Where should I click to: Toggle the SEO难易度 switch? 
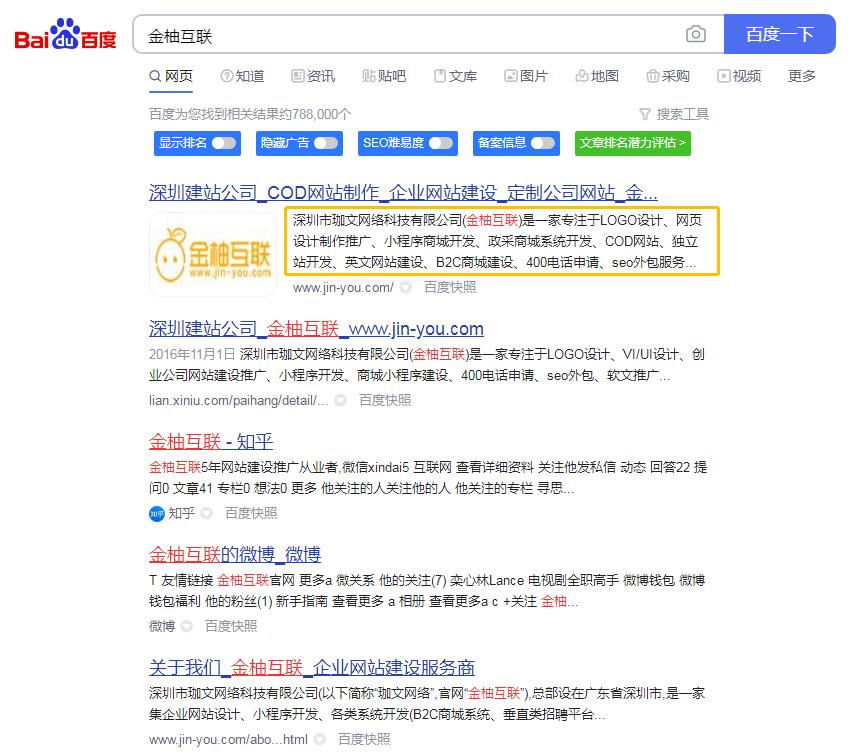click(441, 143)
